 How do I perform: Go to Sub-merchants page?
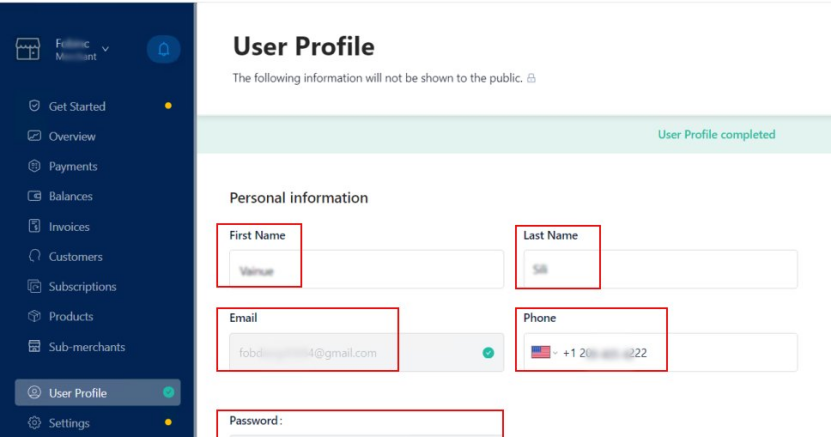86,347
